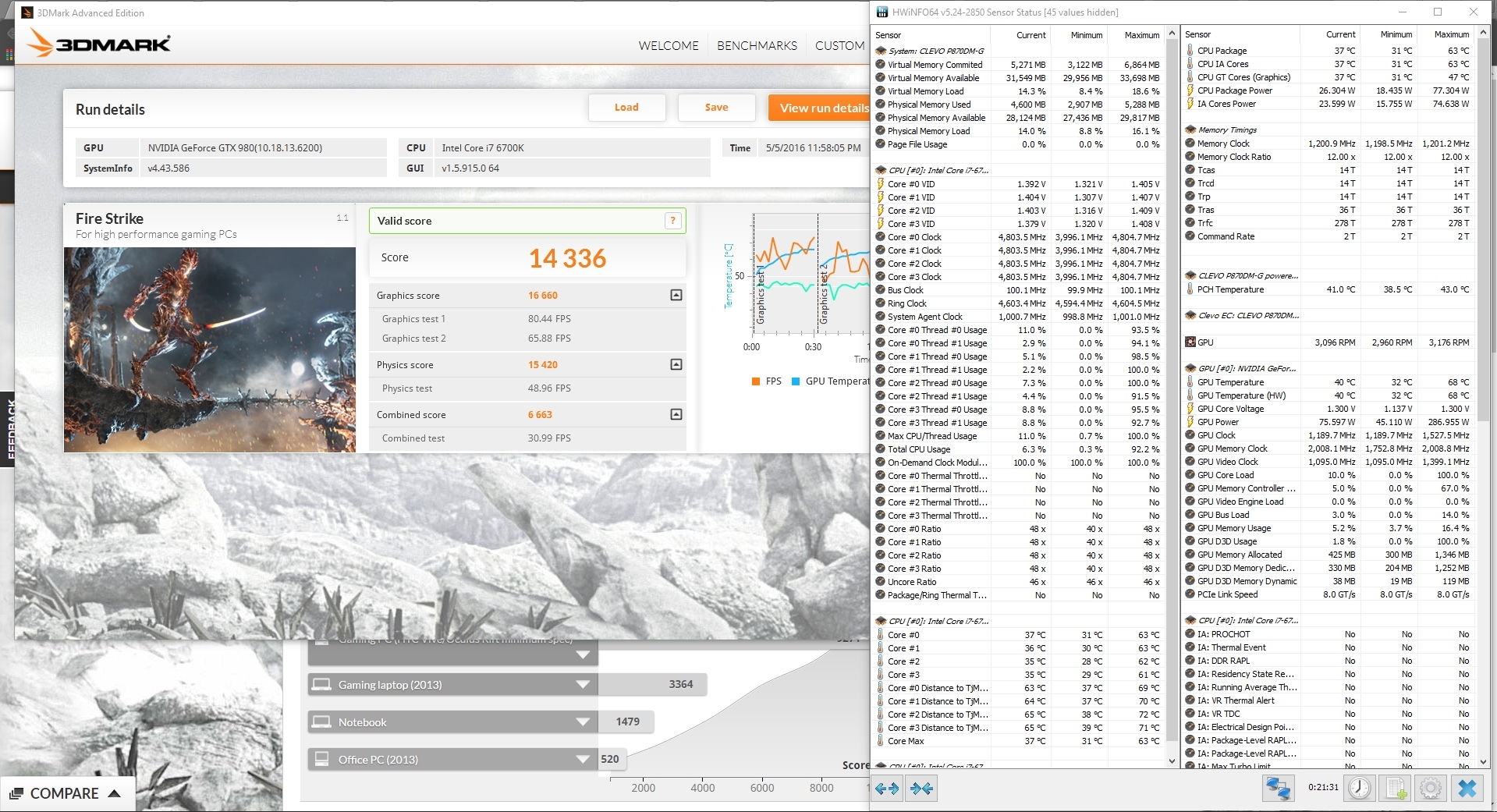Reset sensor min/max with the clock icon

click(x=1360, y=789)
